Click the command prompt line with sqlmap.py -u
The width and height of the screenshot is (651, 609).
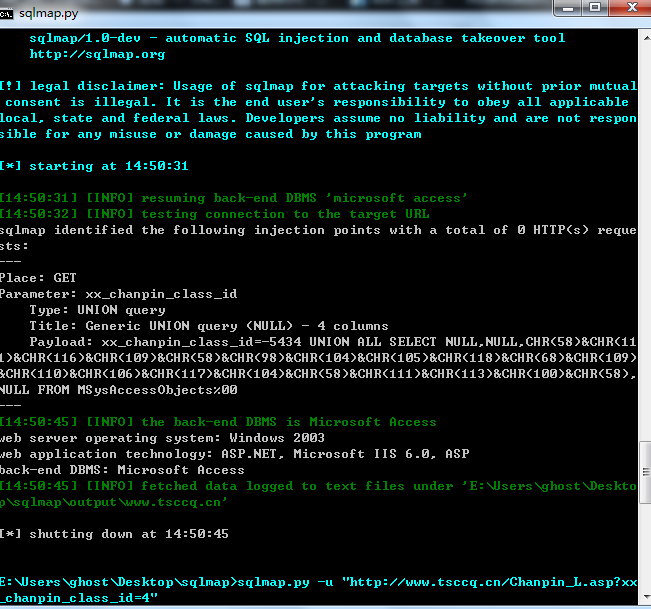(318, 582)
